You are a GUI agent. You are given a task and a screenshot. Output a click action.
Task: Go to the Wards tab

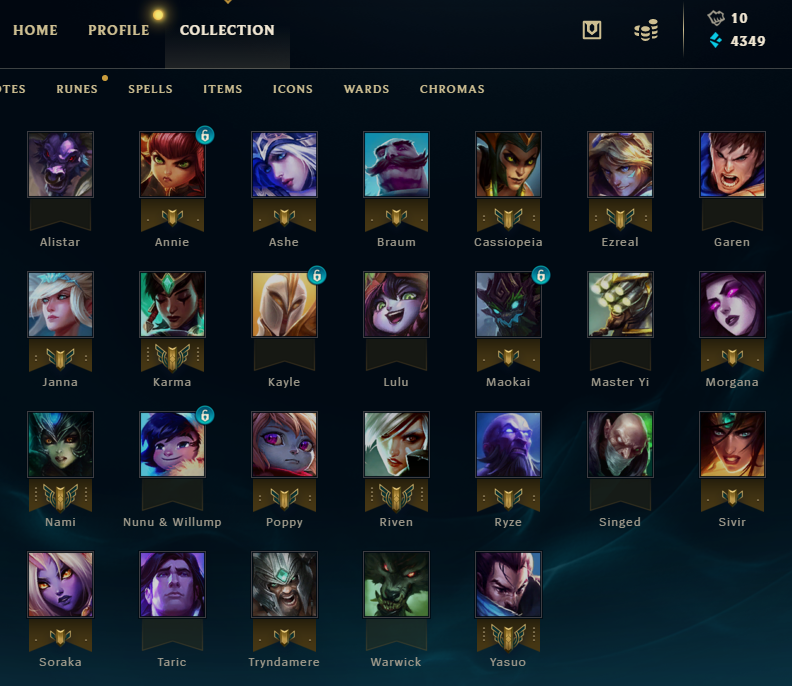click(366, 89)
